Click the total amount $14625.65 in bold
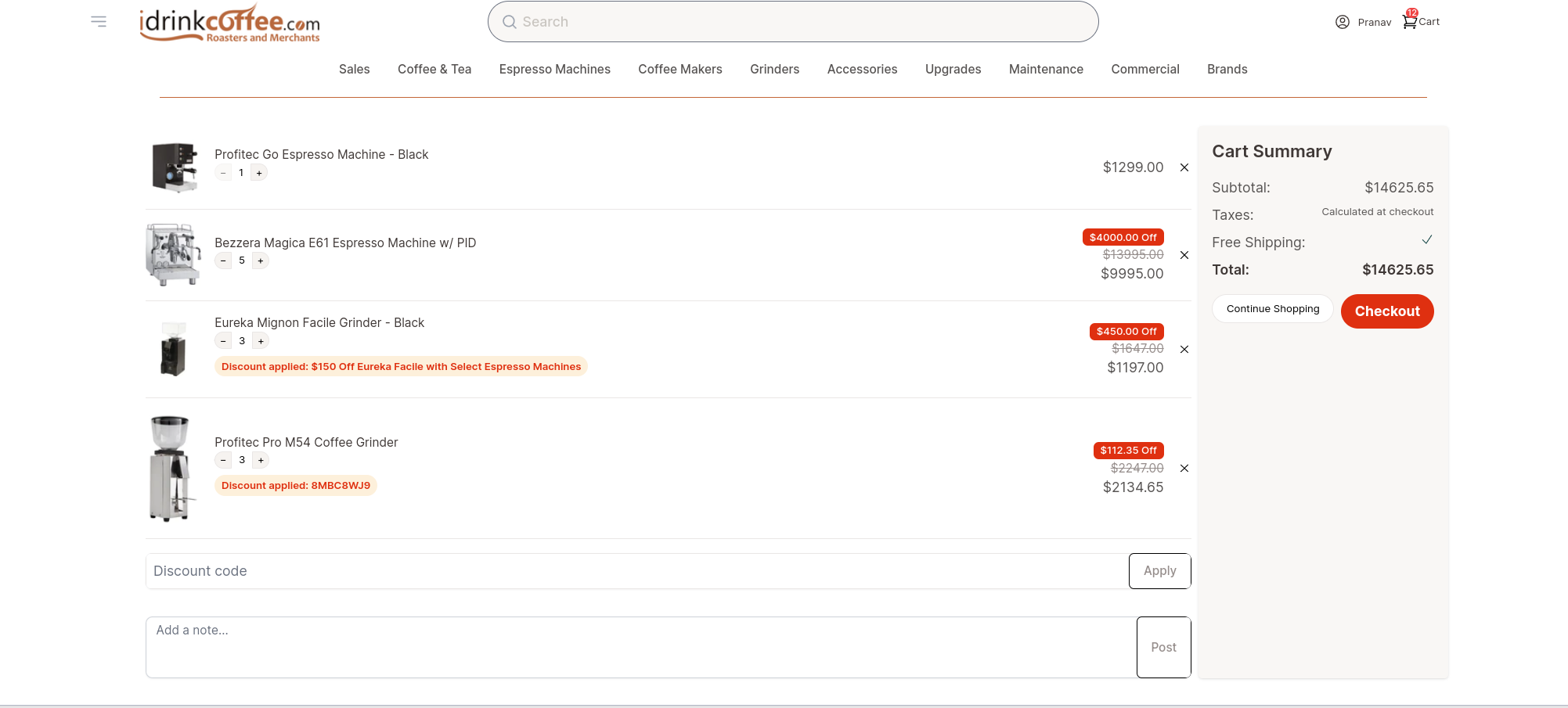 1397,270
